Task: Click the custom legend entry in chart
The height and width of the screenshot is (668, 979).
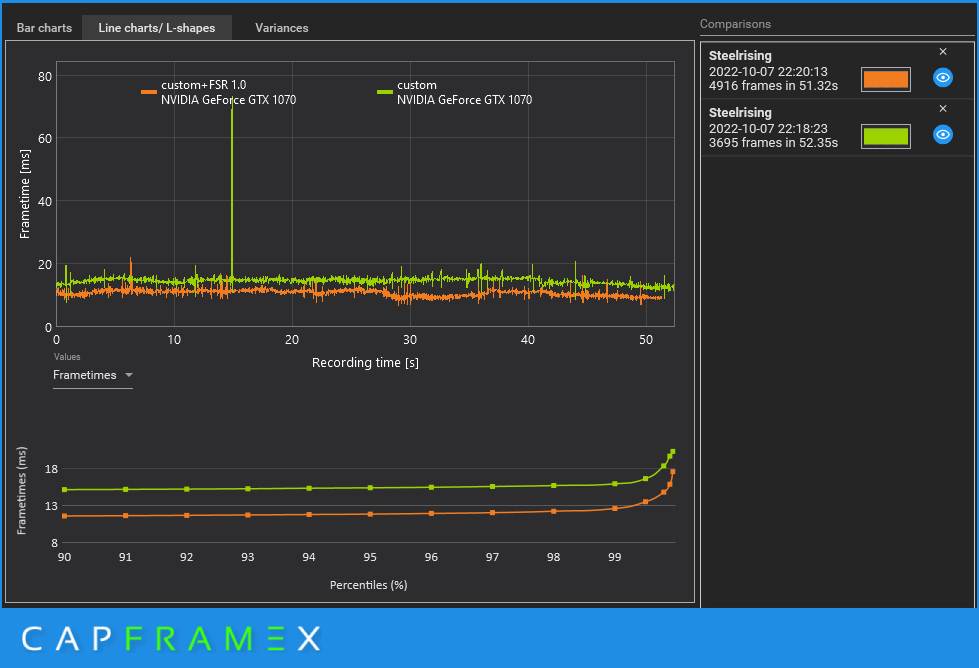Action: pos(455,92)
